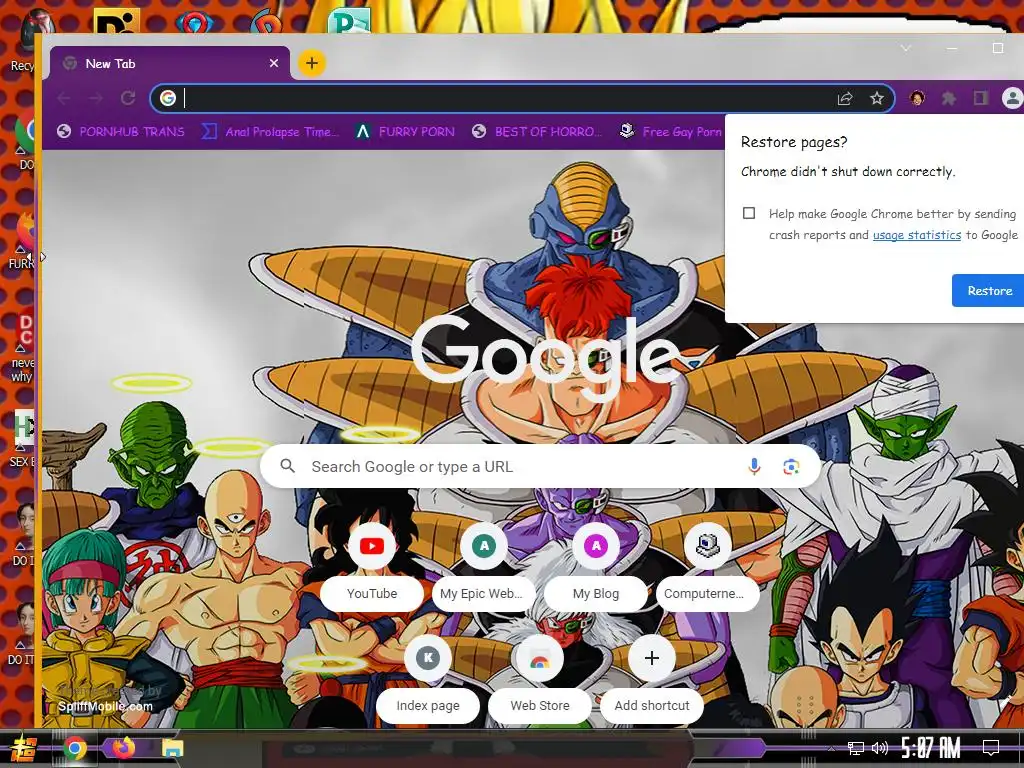Start voice search with the microphone icon

754,466
